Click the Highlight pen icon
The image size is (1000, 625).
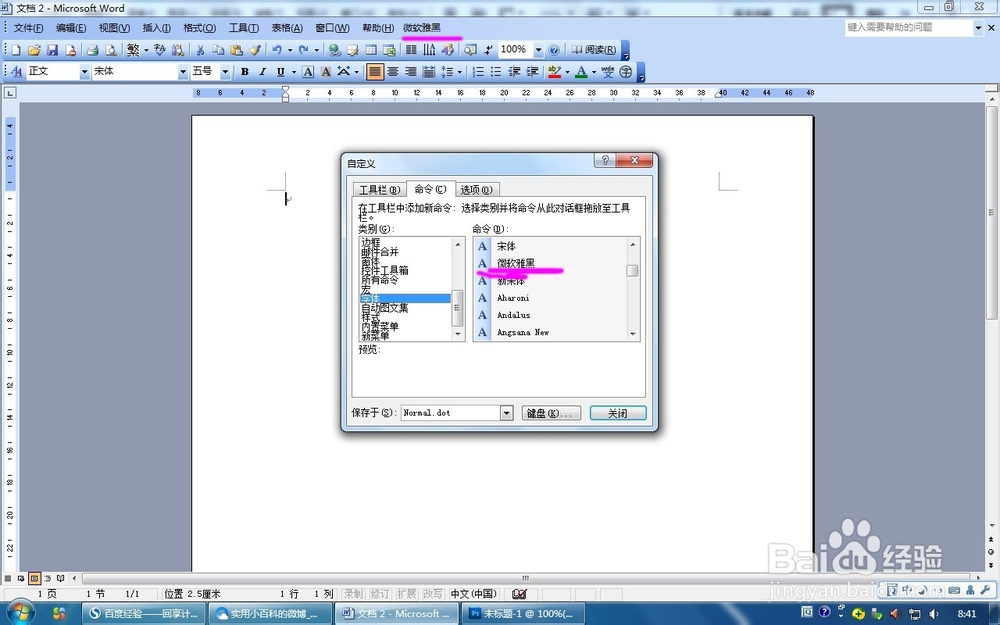(554, 71)
